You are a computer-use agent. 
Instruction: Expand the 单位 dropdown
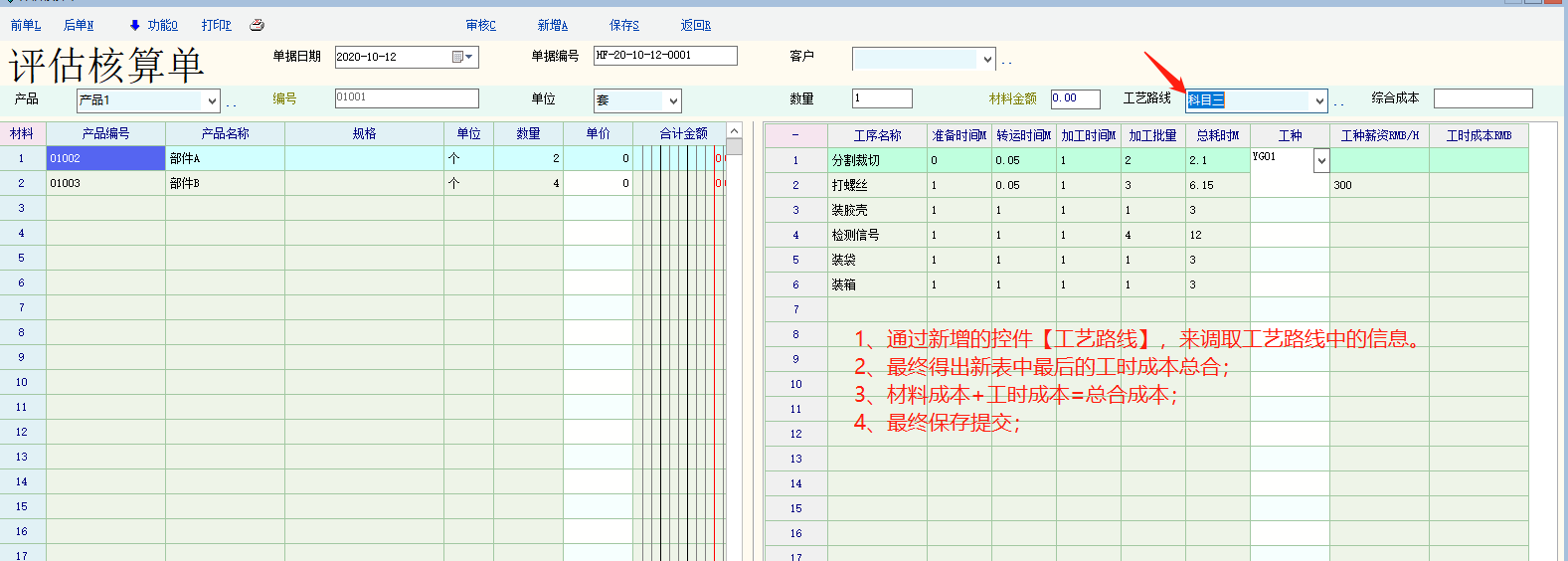673,100
